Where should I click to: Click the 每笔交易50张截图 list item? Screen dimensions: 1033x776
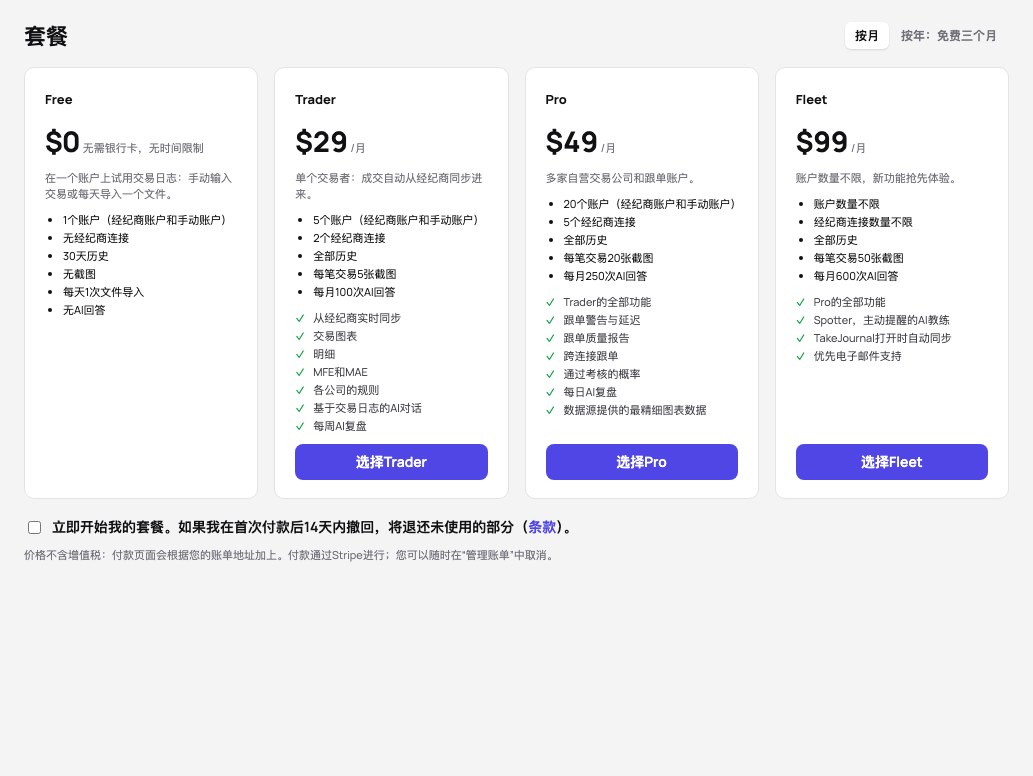(x=858, y=258)
